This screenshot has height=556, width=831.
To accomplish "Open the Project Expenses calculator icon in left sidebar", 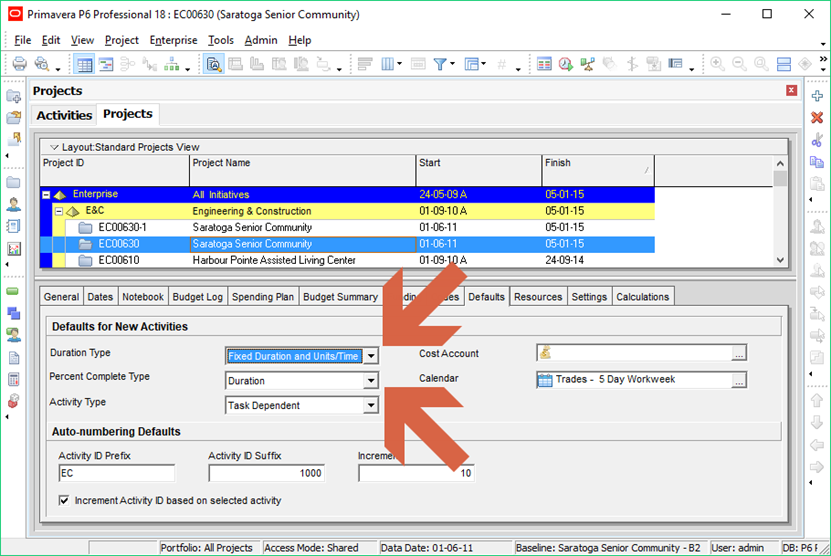I will pos(13,379).
